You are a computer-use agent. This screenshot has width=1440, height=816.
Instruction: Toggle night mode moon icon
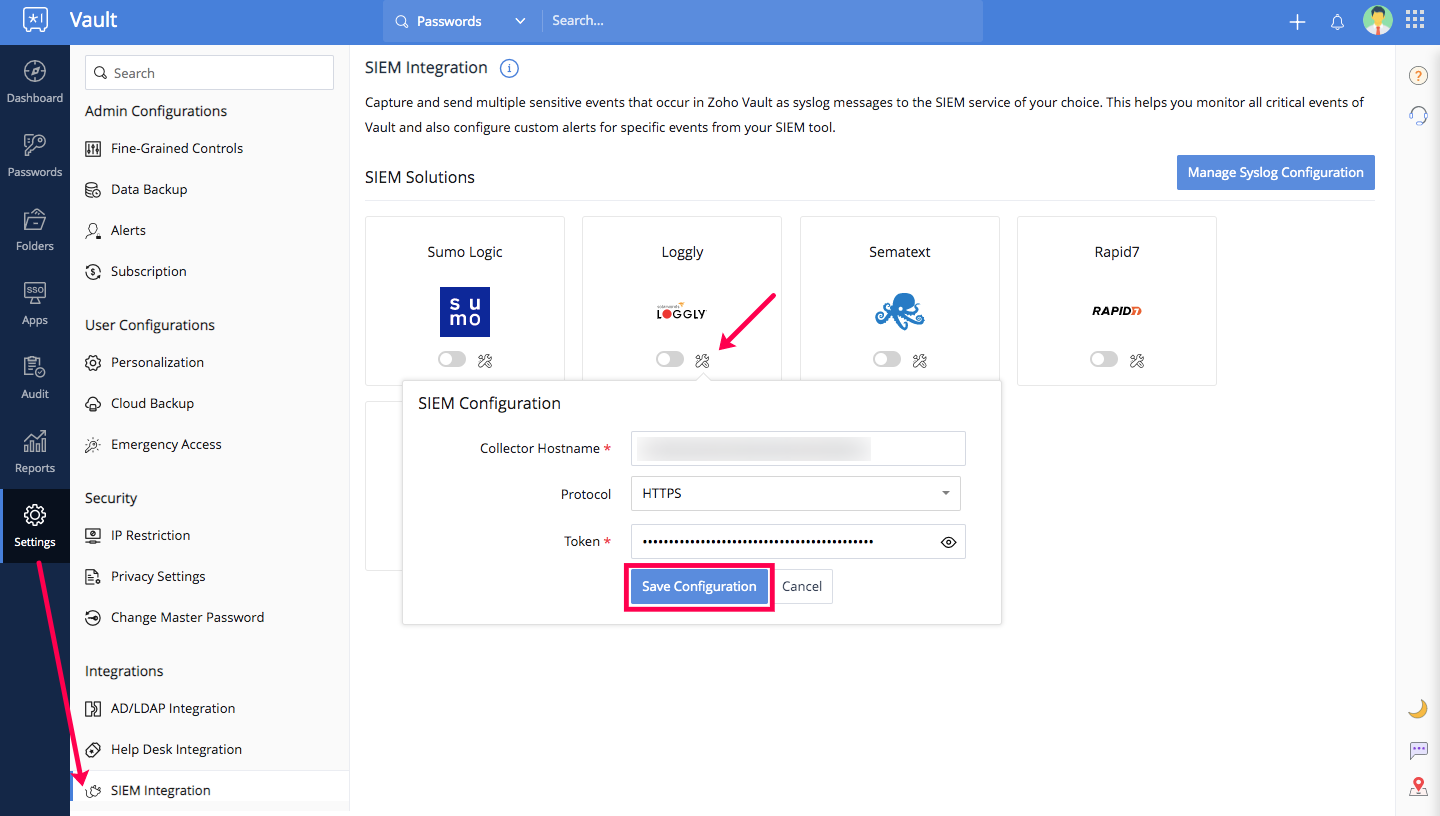(1418, 708)
